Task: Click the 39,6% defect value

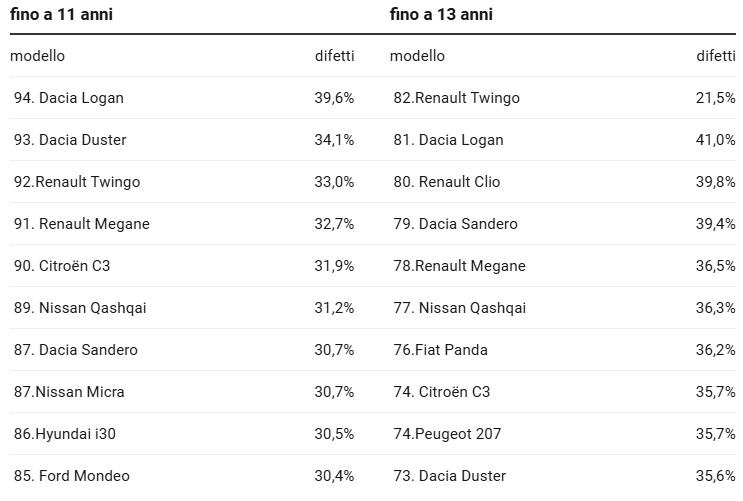Action: point(335,98)
